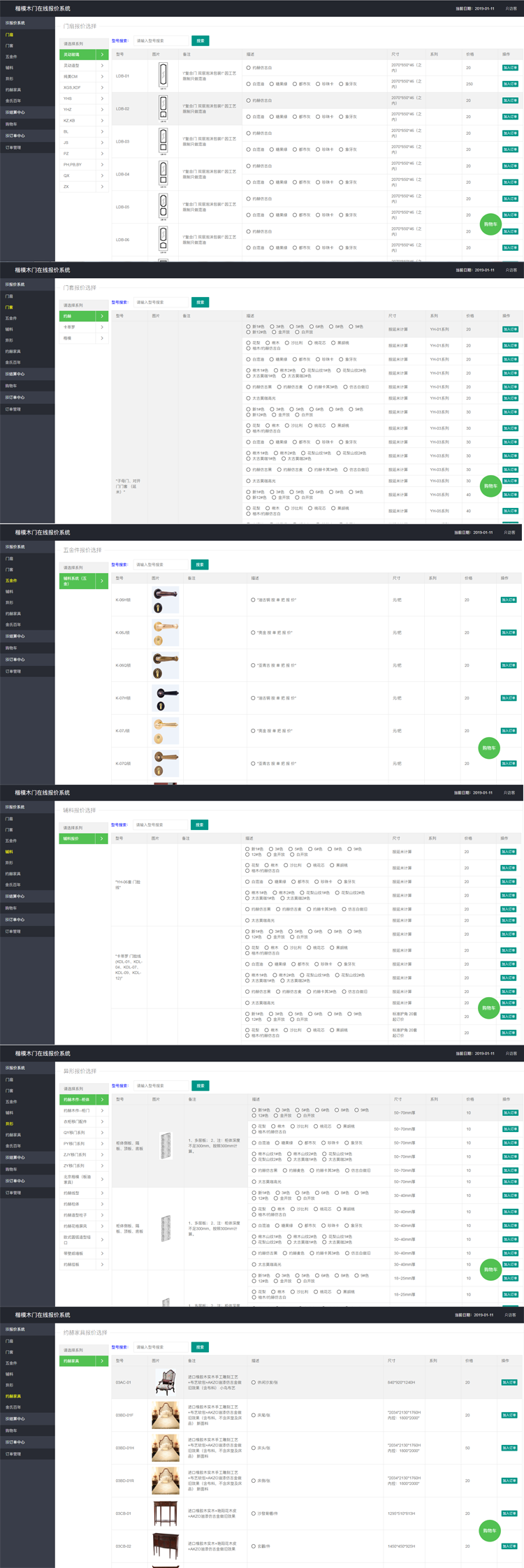
Task: Select the 休闲沙发/张 radio option
Action: coord(254,1382)
